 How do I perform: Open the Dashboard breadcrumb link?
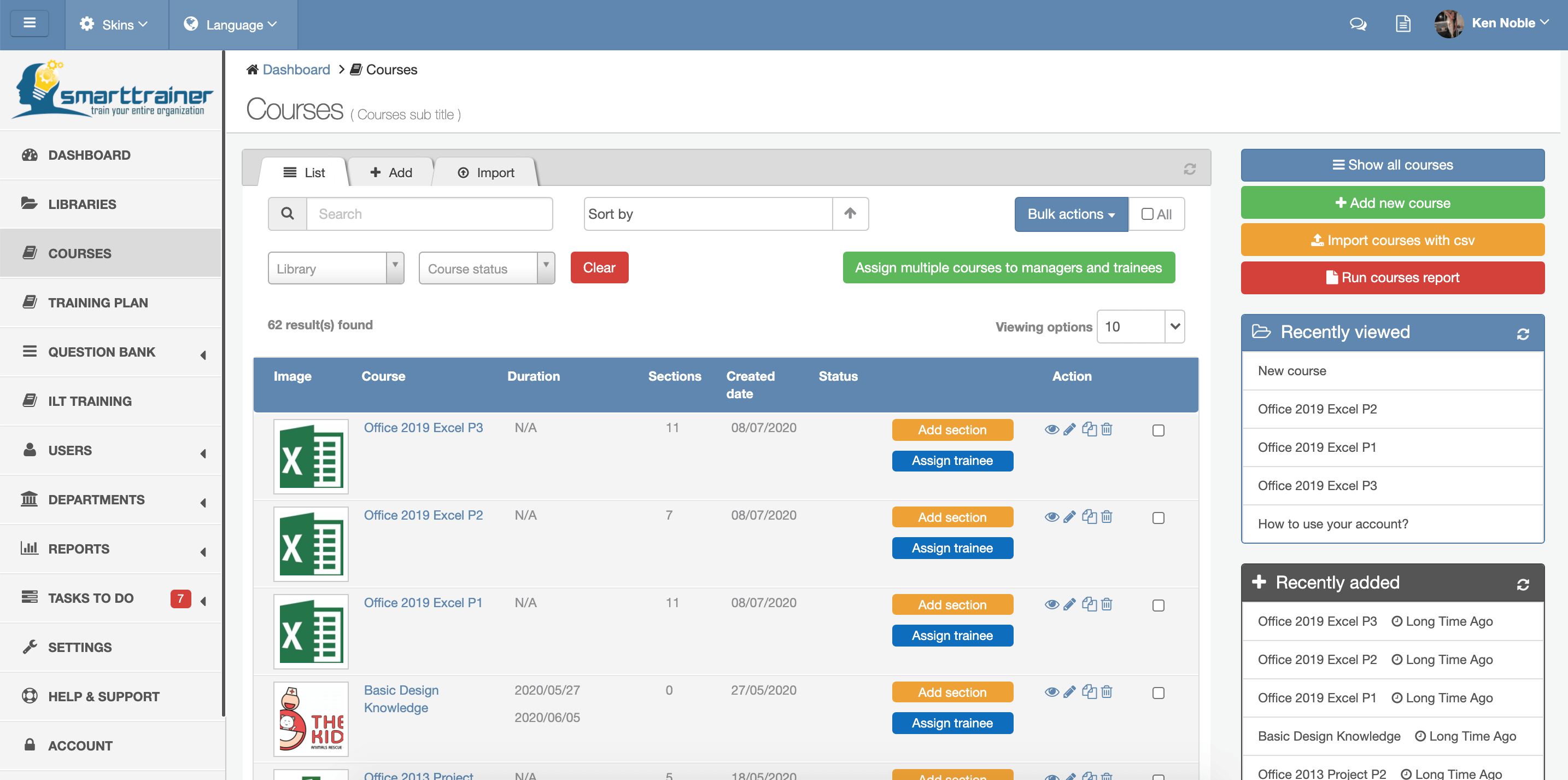click(x=296, y=69)
